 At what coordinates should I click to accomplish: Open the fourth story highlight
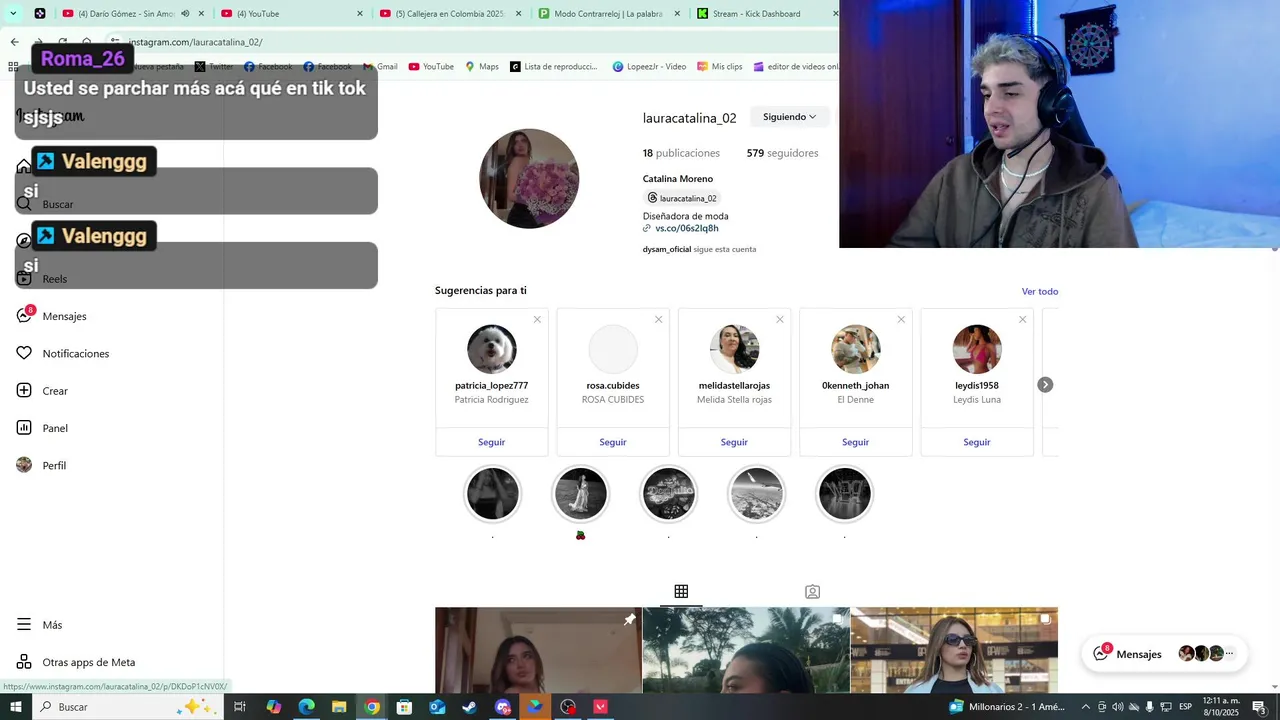click(x=756, y=494)
